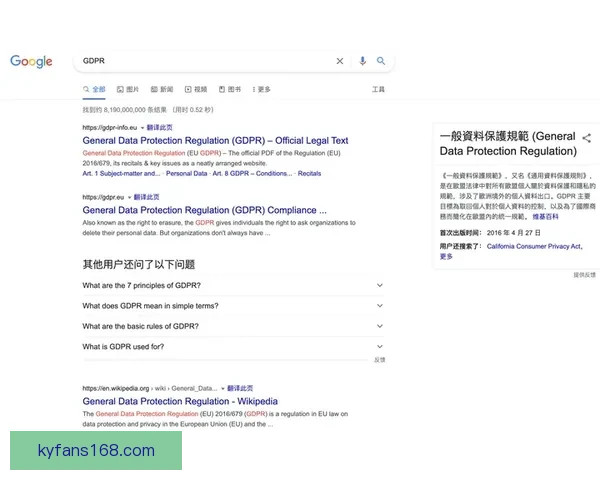Open Art. 8 GDPR Conditions sitelink

coord(252,173)
